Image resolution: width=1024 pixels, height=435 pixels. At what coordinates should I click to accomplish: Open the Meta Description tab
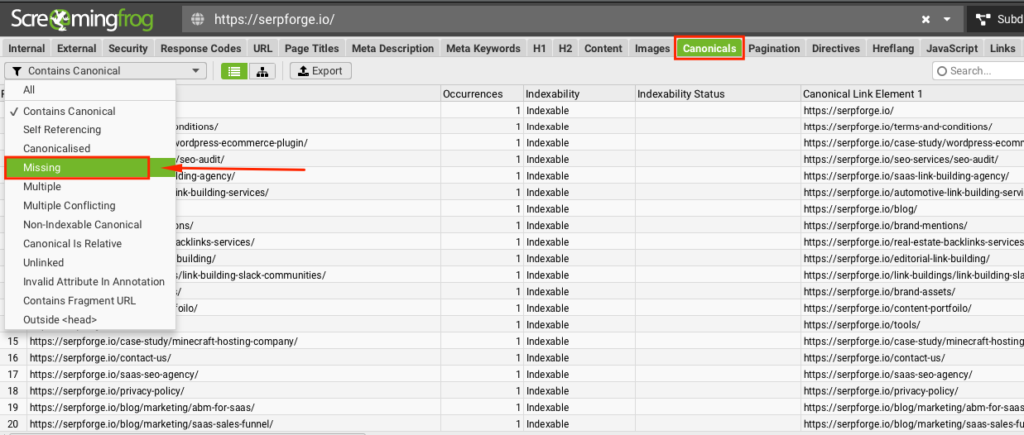point(392,48)
